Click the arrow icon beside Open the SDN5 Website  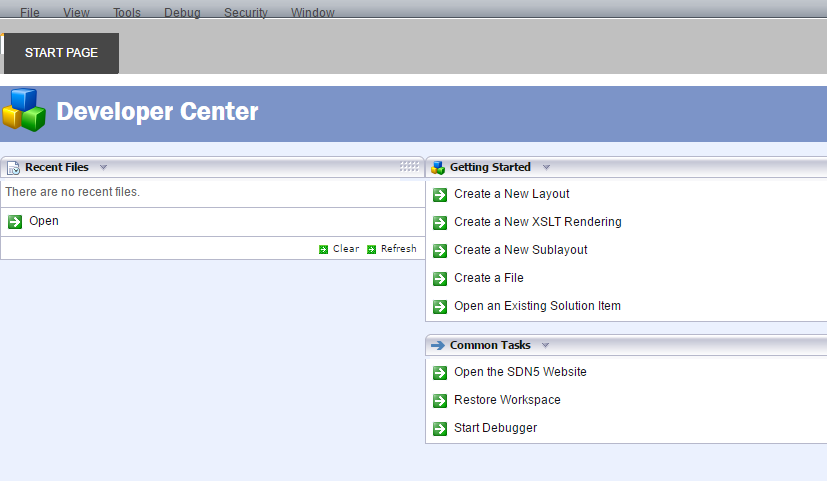tap(440, 373)
